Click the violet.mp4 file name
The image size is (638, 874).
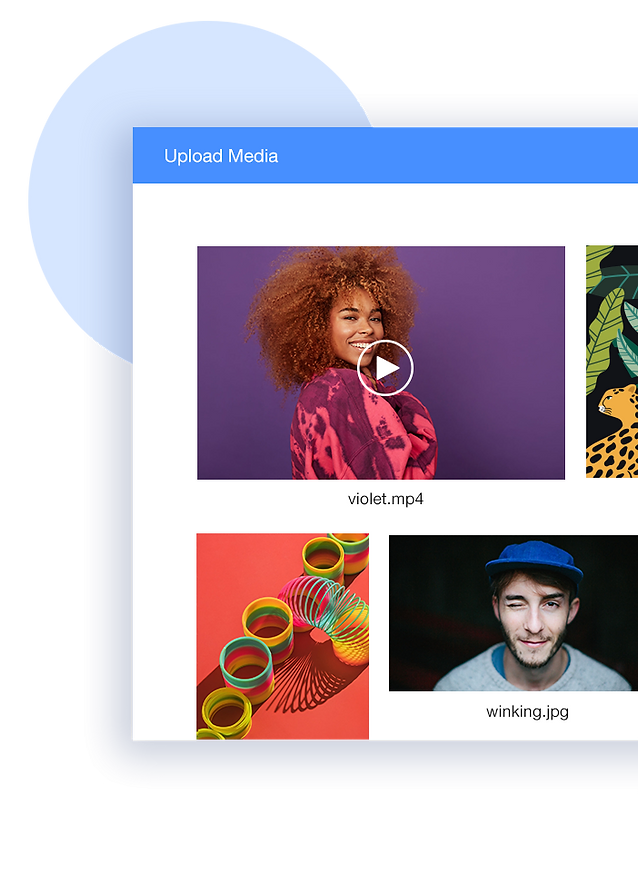[x=386, y=498]
